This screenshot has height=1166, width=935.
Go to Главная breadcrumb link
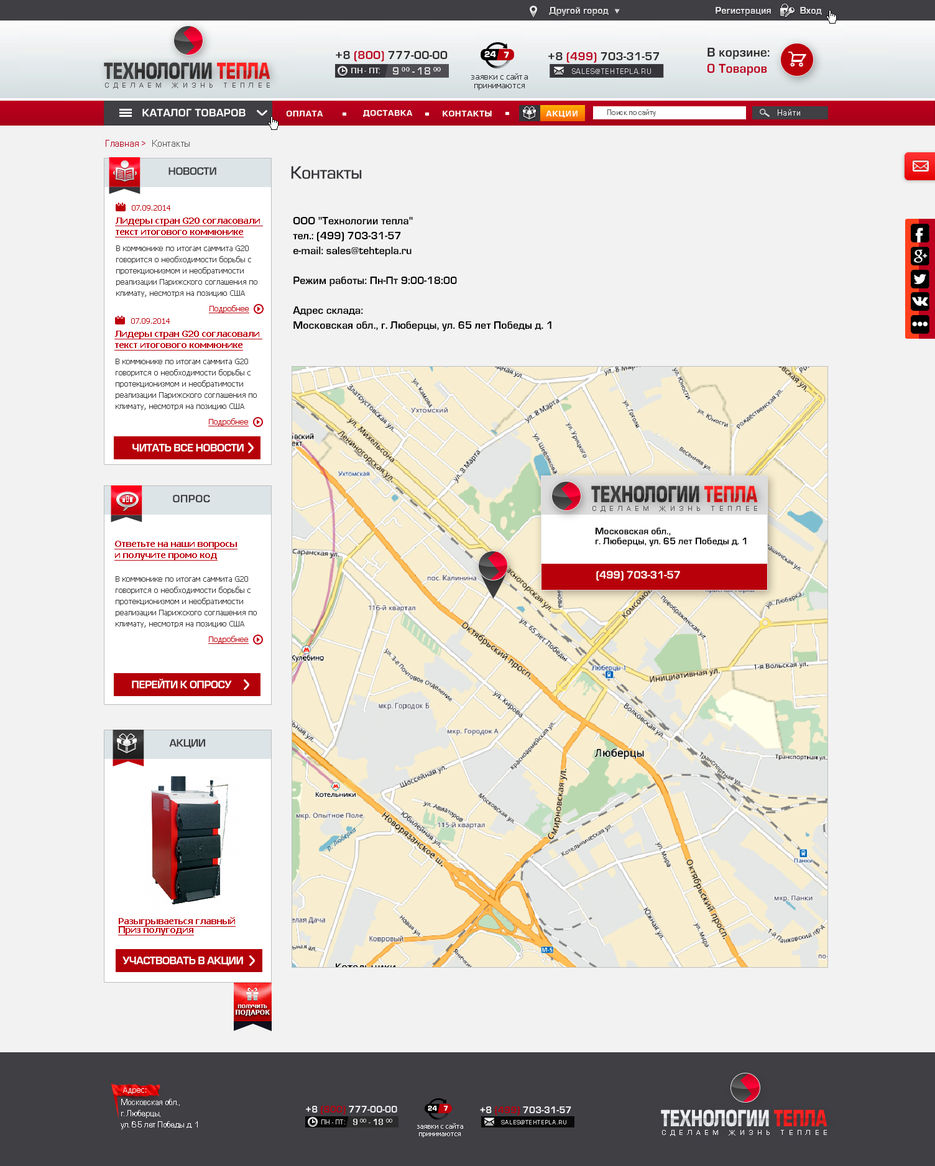121,144
